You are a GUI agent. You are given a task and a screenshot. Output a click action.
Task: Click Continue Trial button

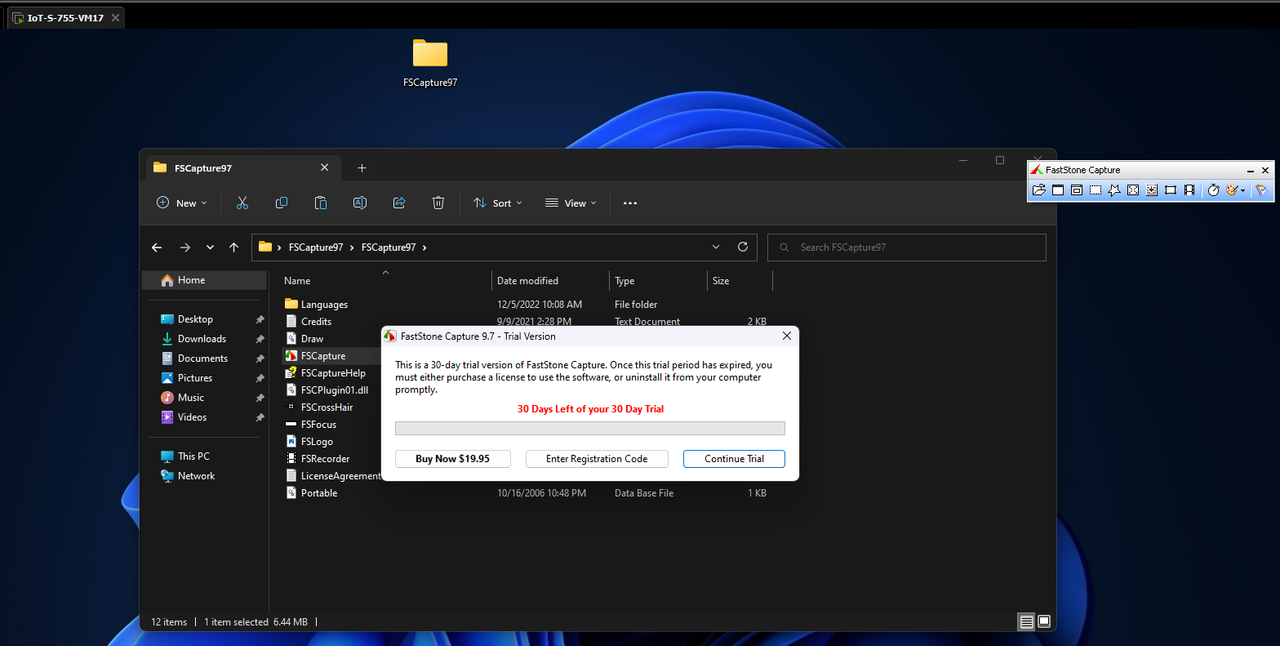(734, 459)
